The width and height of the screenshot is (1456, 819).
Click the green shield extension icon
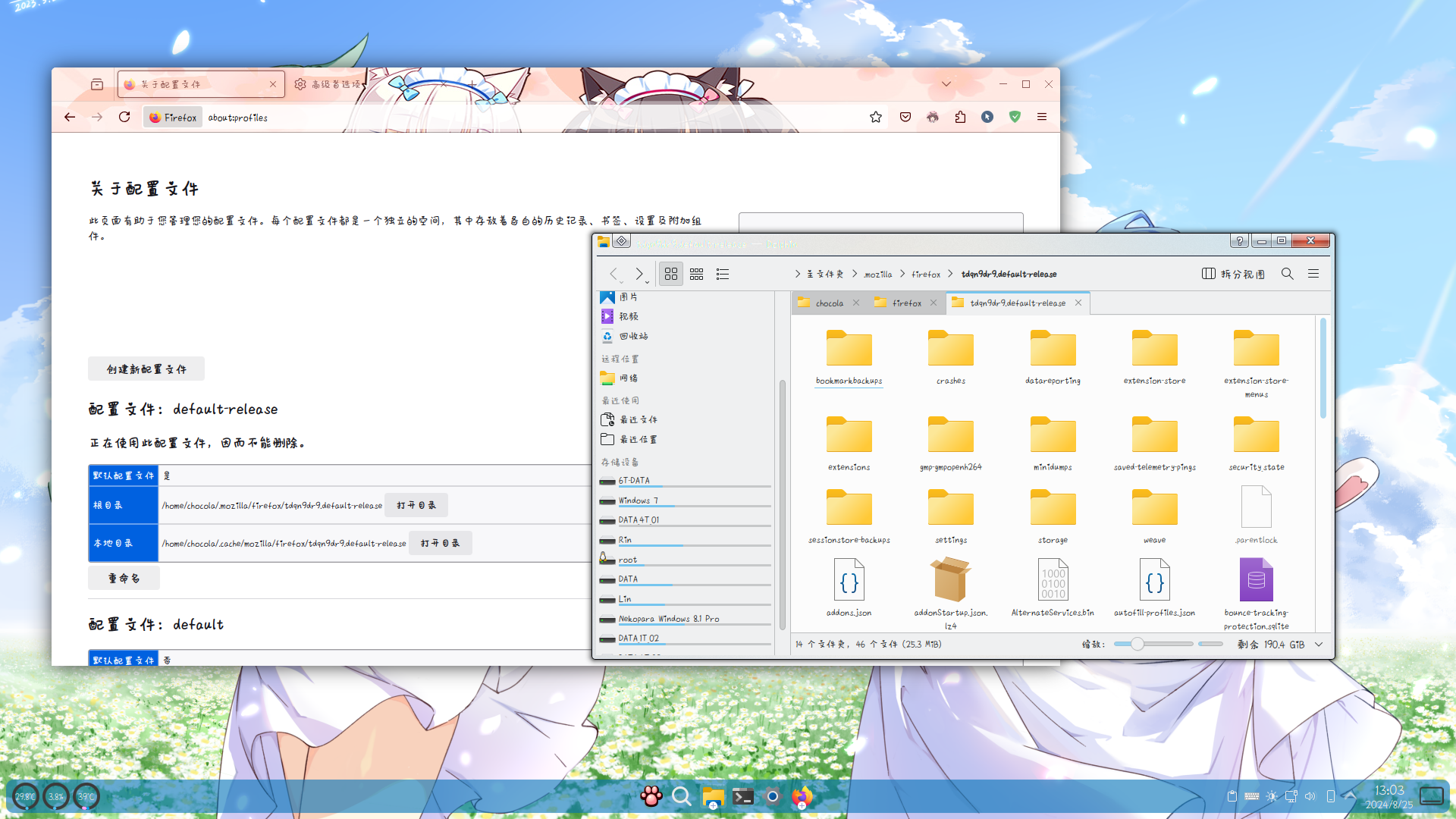[1015, 117]
